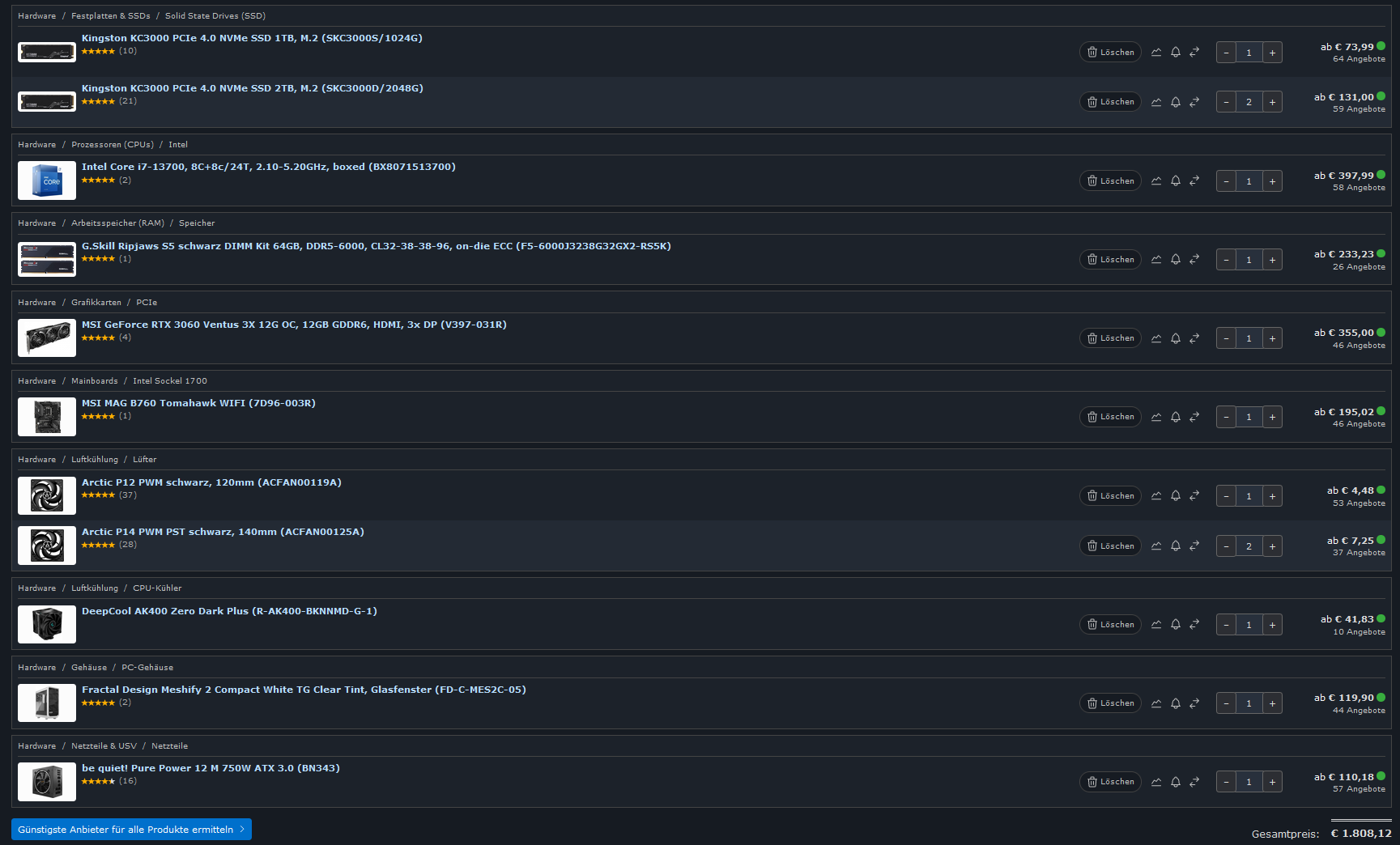Set price alert bell for MSI MAG B760 Tomahawk

coord(1176,417)
